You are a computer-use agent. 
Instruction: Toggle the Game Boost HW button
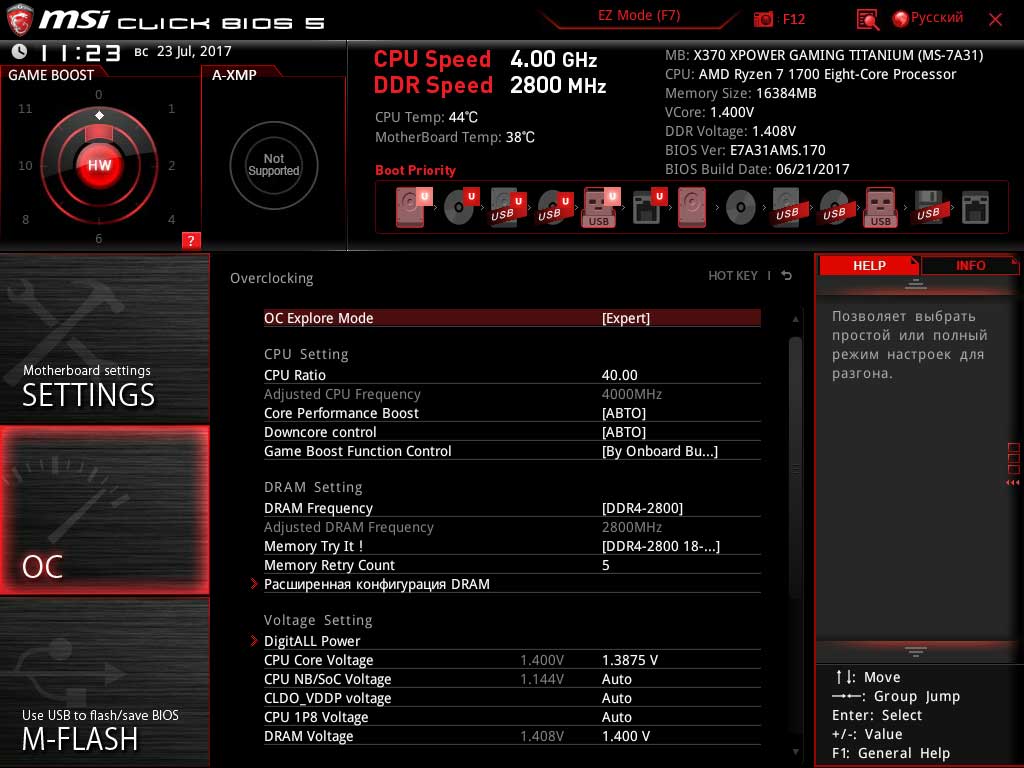[99, 165]
